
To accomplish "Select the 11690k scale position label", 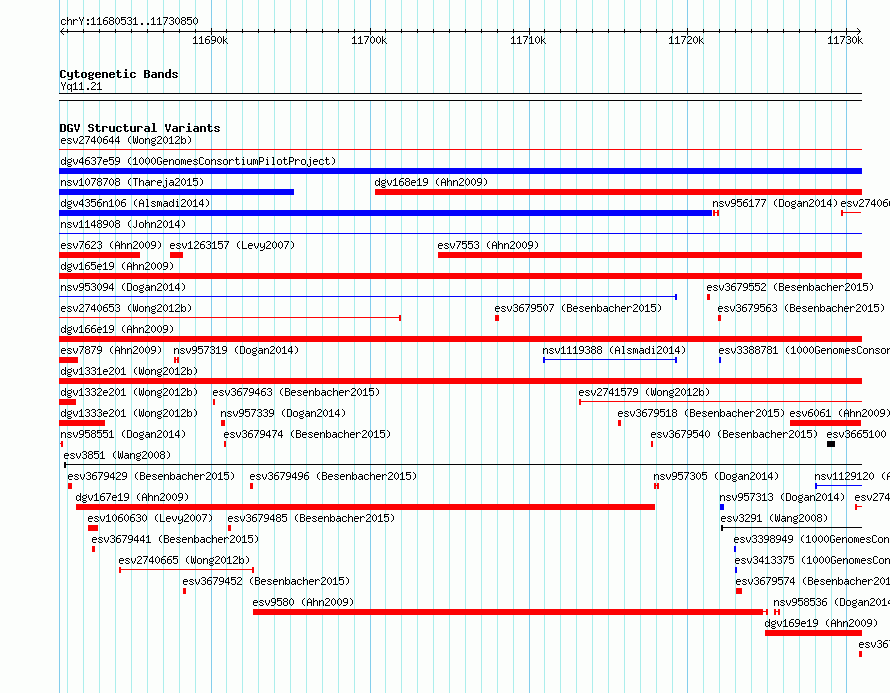I will click(x=210, y=40).
